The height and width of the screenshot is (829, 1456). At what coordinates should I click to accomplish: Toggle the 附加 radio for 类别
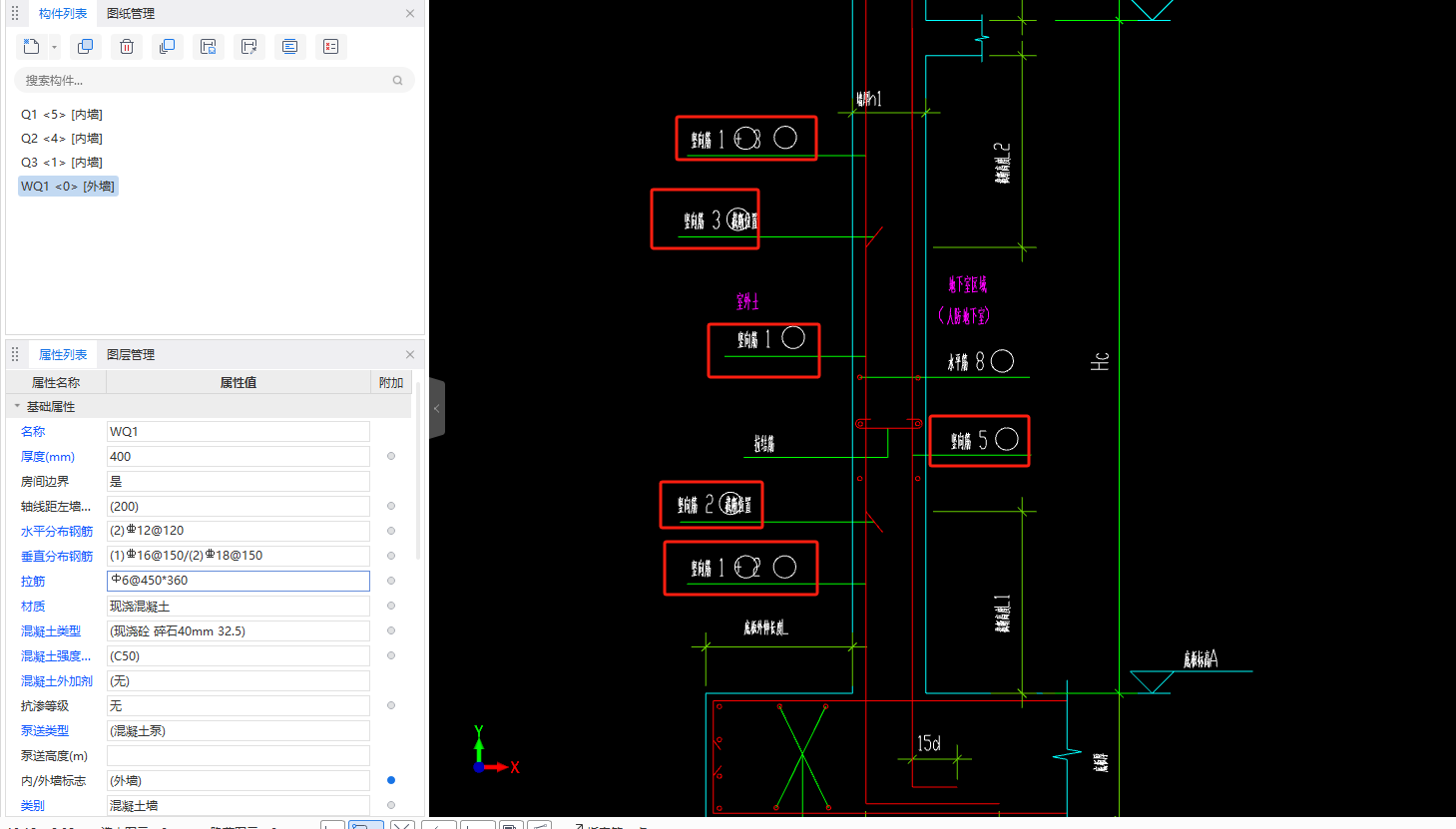(391, 805)
